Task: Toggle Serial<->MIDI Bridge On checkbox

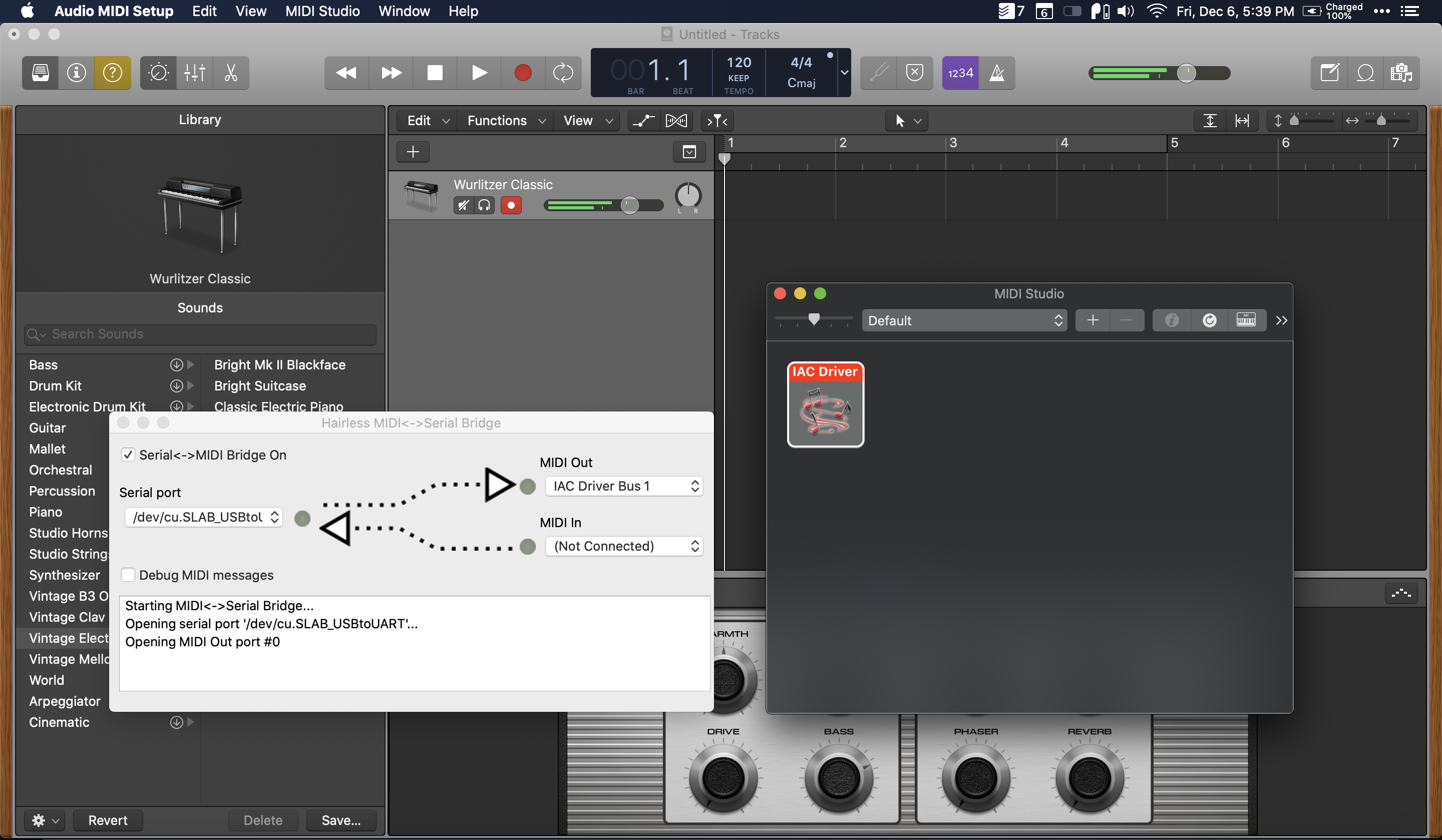Action: coord(128,455)
